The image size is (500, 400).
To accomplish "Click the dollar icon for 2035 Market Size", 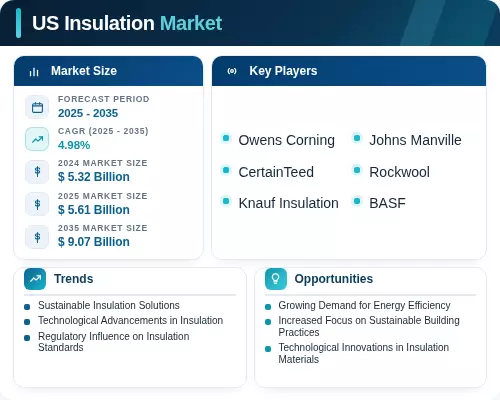I will click(x=37, y=237).
